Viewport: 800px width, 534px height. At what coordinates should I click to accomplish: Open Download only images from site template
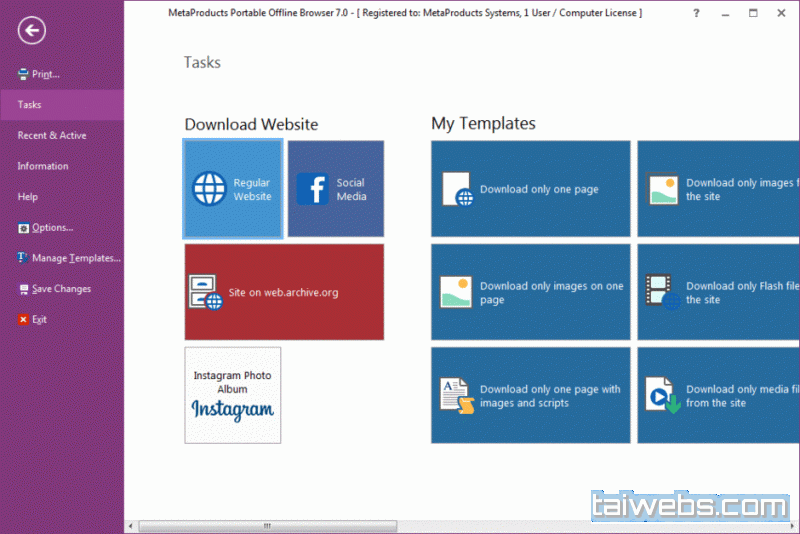pos(718,189)
